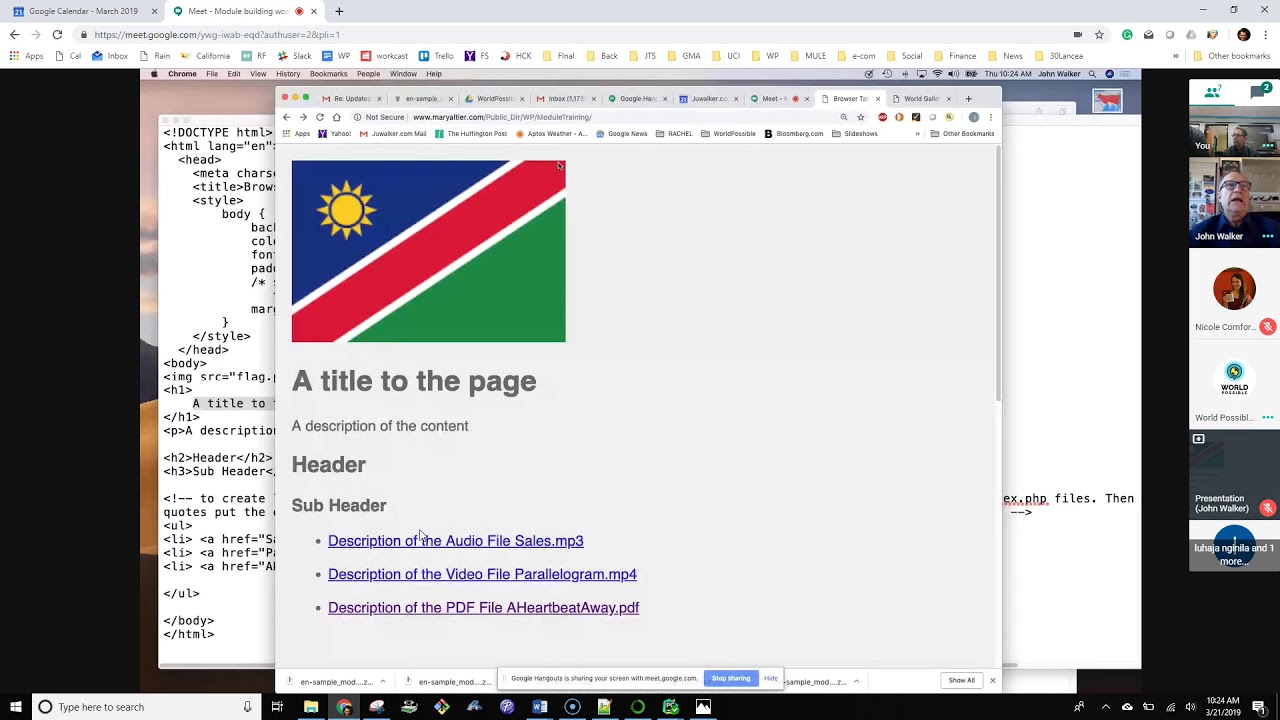Open the View menu in Mac menu bar

[258, 74]
